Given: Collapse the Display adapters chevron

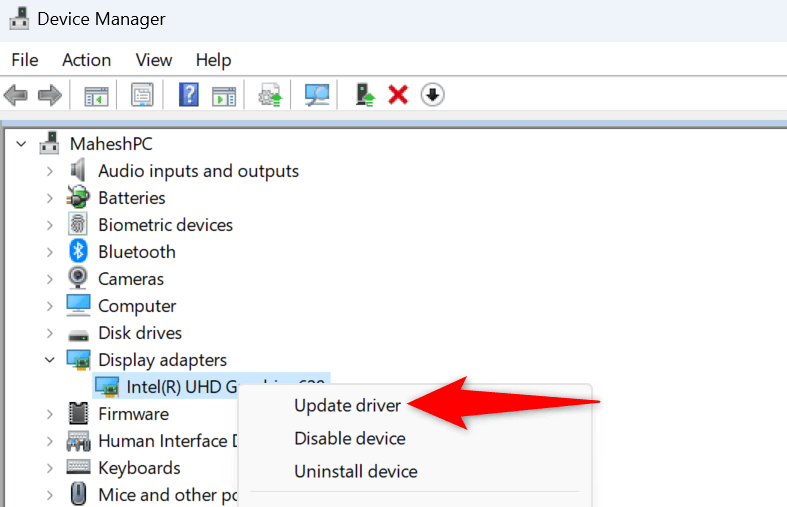Looking at the screenshot, I should pyautogui.click(x=49, y=360).
